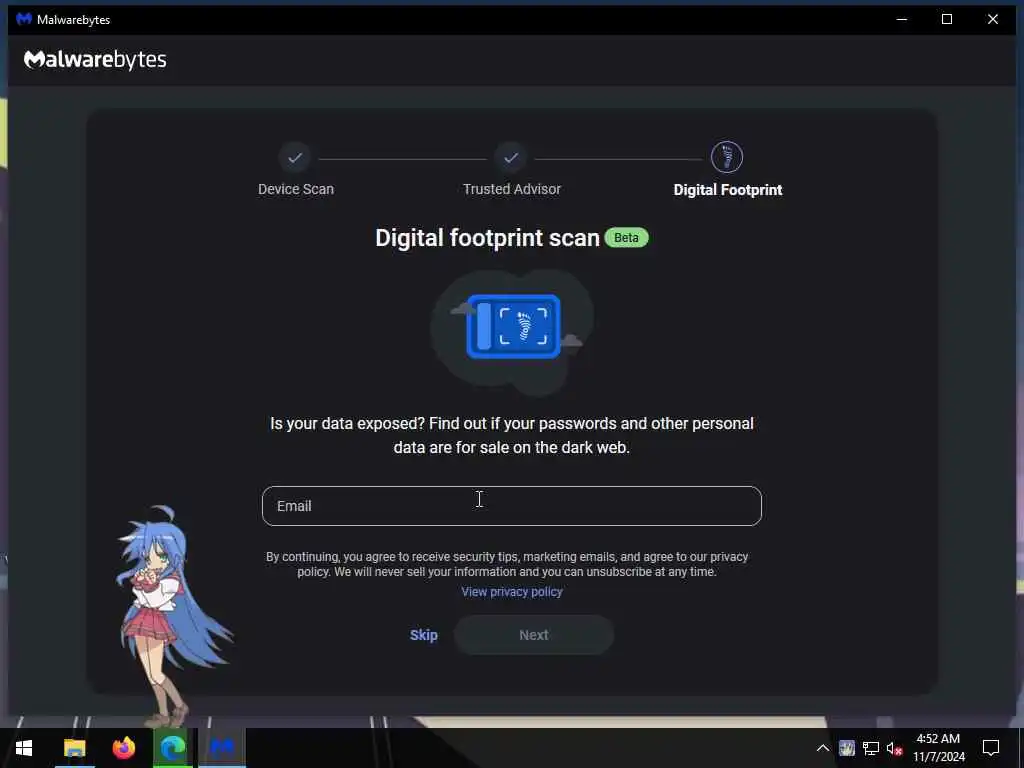Click the Next button
Screen dimensions: 1024x768
point(534,635)
